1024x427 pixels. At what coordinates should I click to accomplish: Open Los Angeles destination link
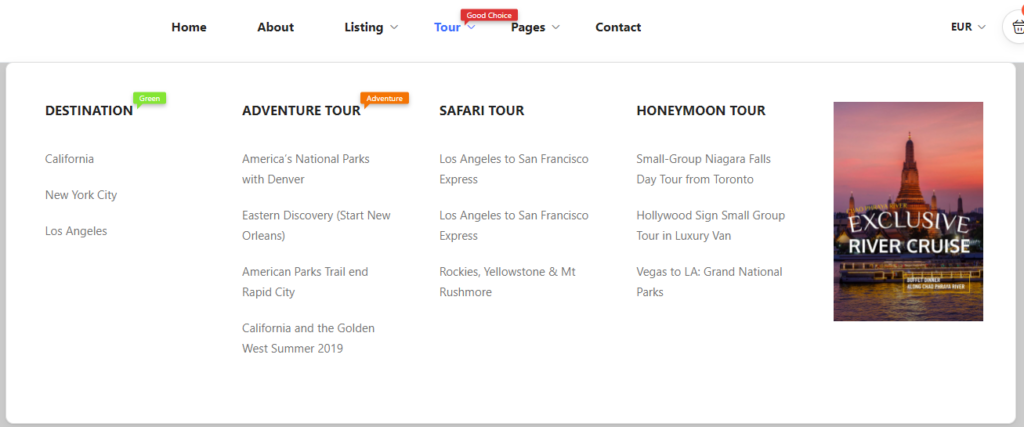click(76, 231)
